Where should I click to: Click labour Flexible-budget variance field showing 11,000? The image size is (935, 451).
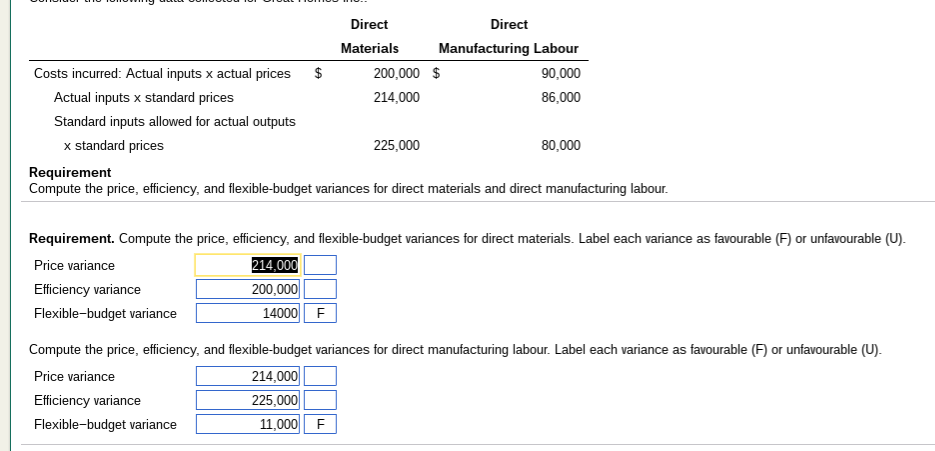[247, 424]
